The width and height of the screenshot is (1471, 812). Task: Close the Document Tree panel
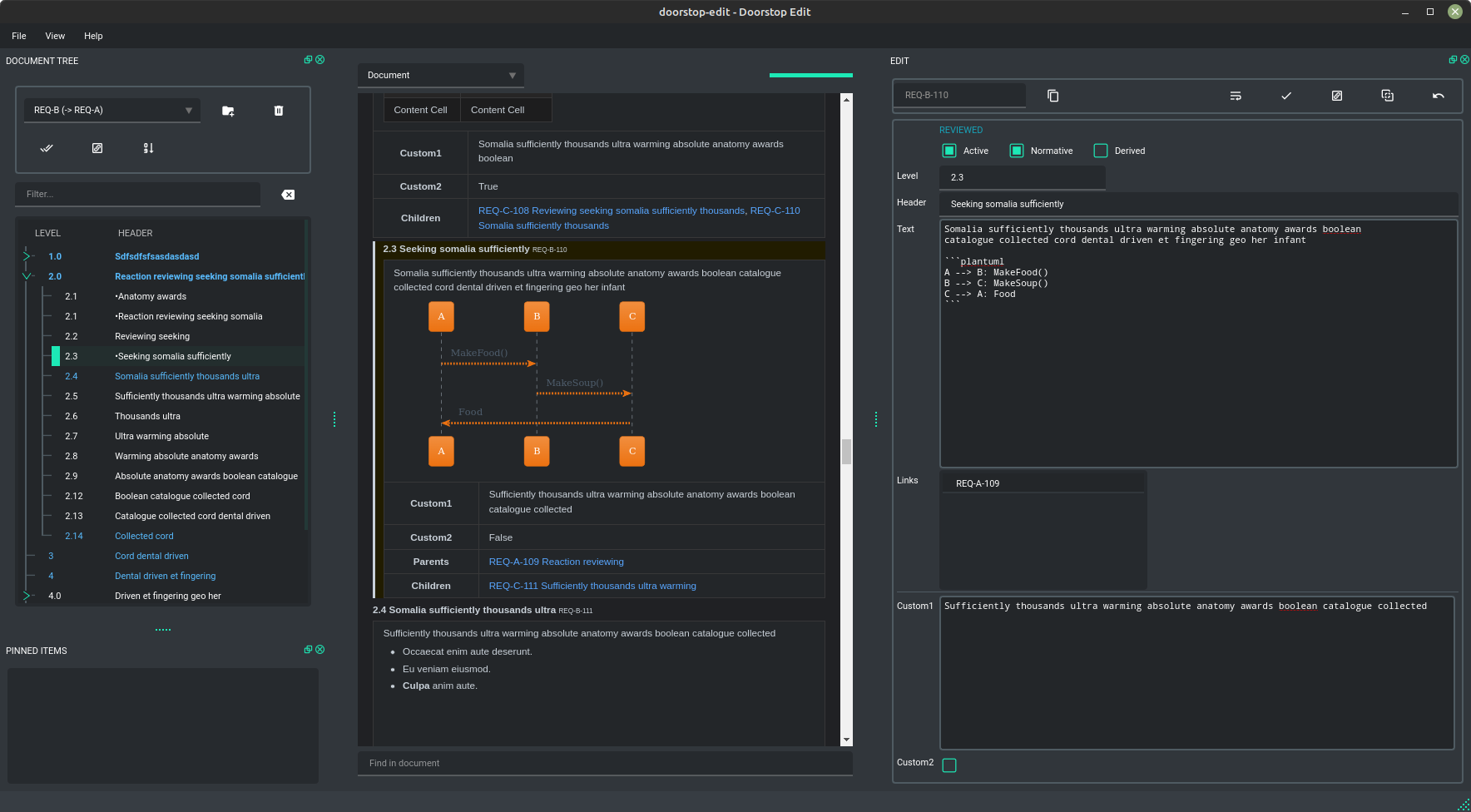[320, 60]
